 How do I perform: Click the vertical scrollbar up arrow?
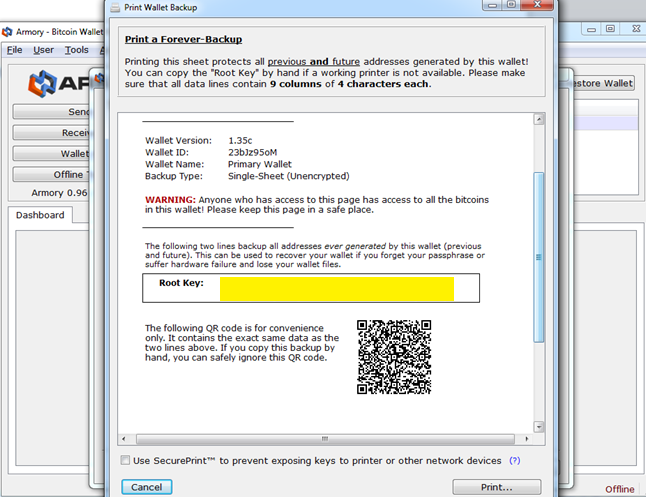point(539,120)
